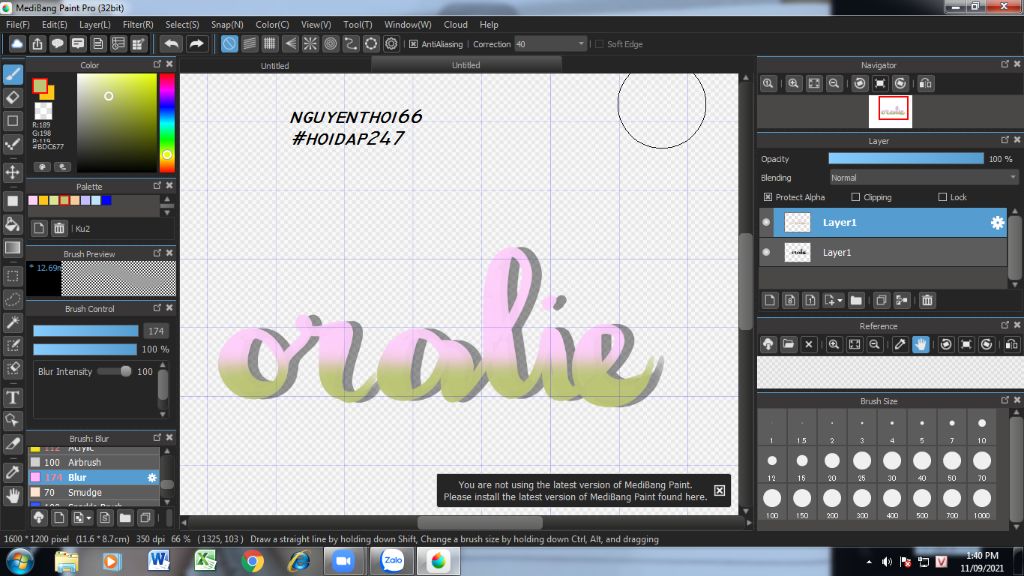Image resolution: width=1024 pixels, height=576 pixels.
Task: Duplicate the layer in Layer panel
Action: coord(881,300)
